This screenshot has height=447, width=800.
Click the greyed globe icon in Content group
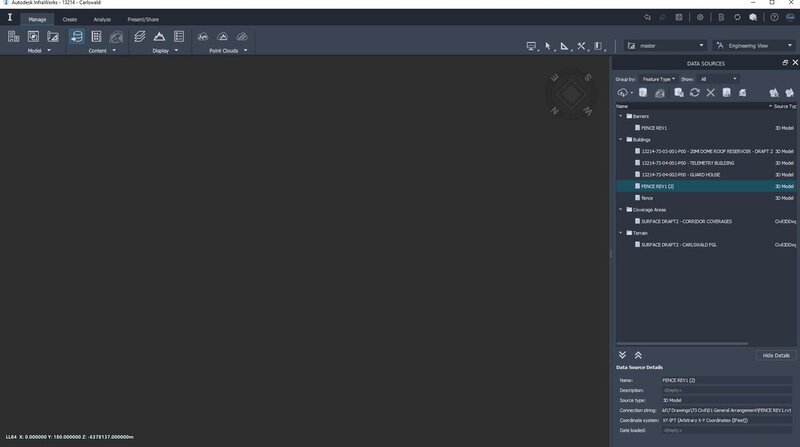click(x=116, y=37)
